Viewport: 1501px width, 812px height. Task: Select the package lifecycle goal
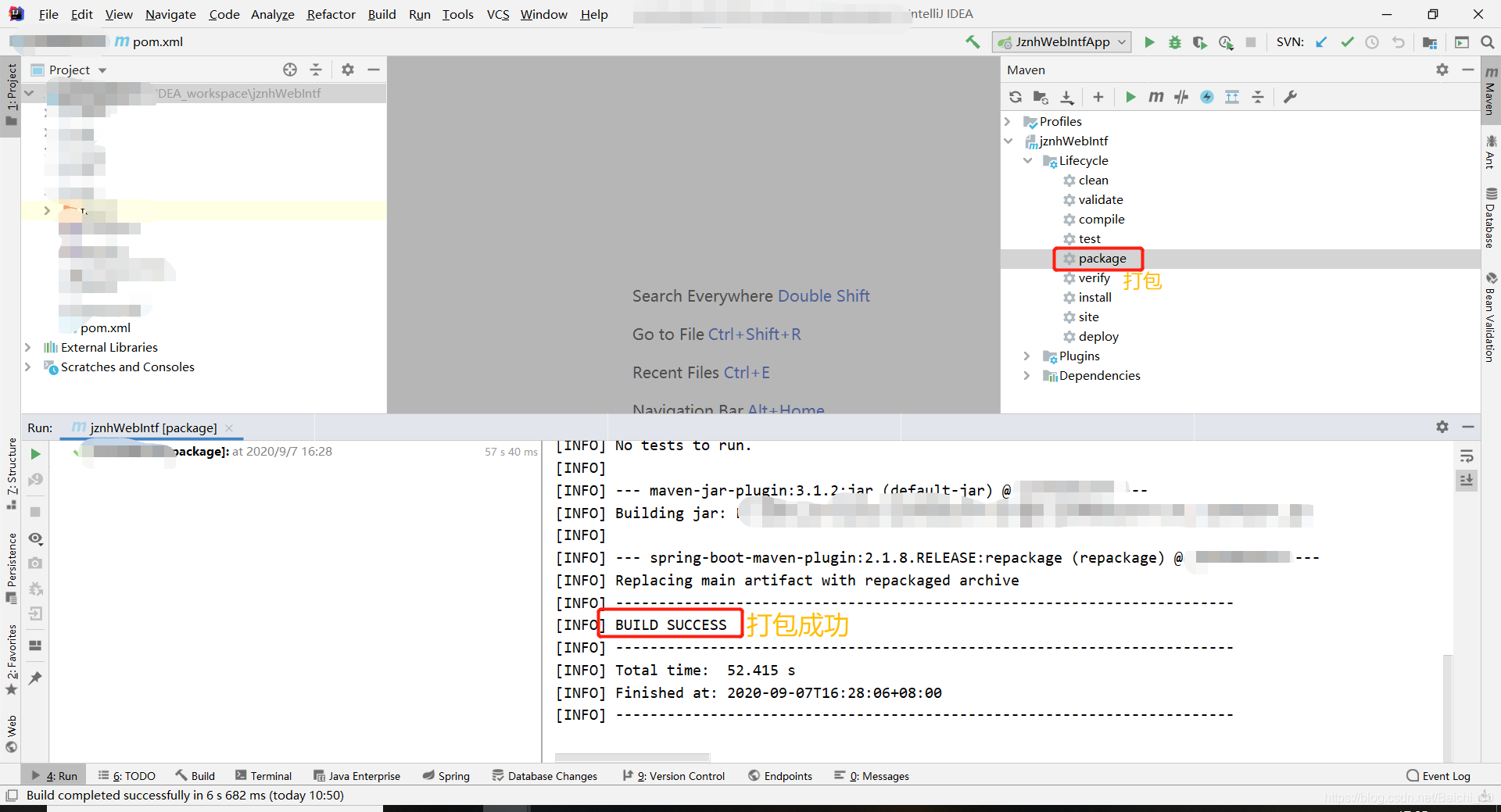point(1102,258)
